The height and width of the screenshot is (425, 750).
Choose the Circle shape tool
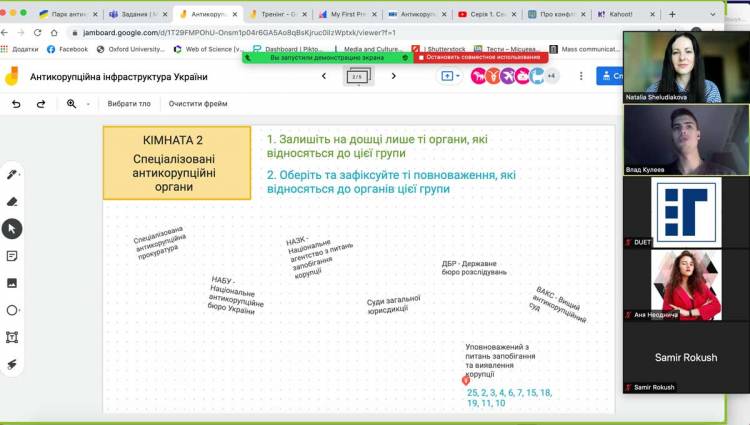click(x=12, y=310)
